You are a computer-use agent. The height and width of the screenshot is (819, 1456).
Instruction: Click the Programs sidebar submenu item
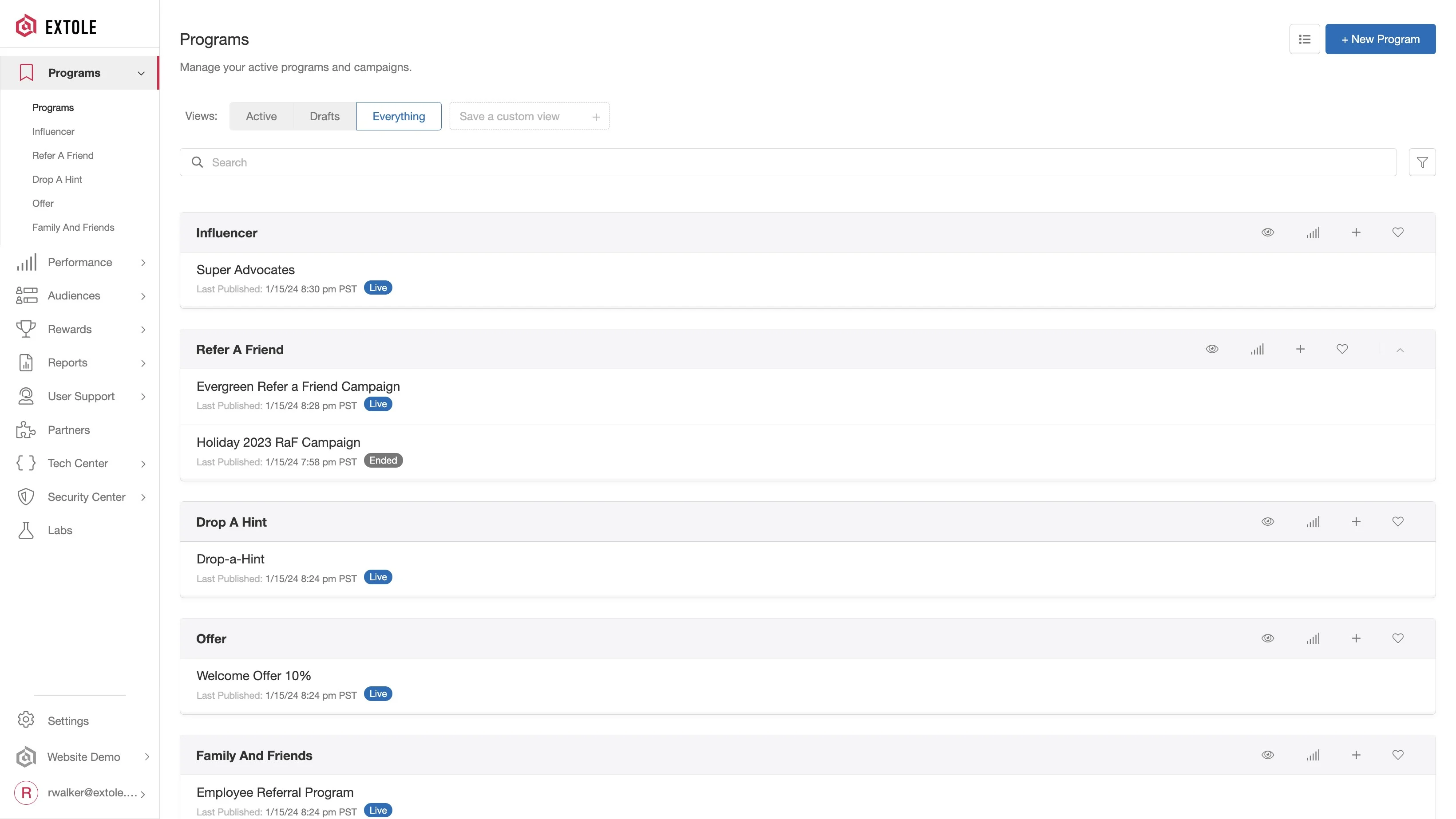[53, 108]
